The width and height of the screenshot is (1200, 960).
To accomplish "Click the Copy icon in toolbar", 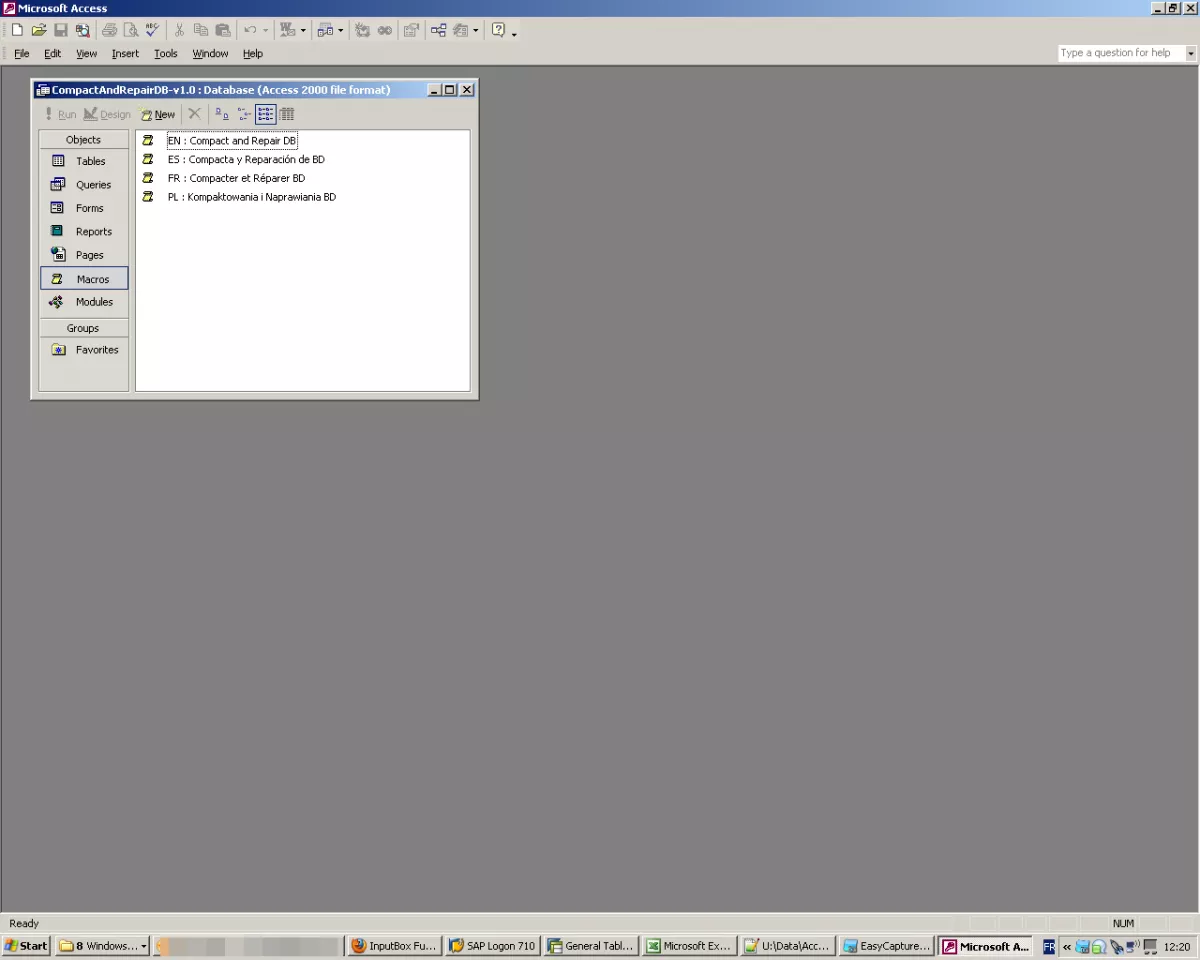I will [201, 30].
